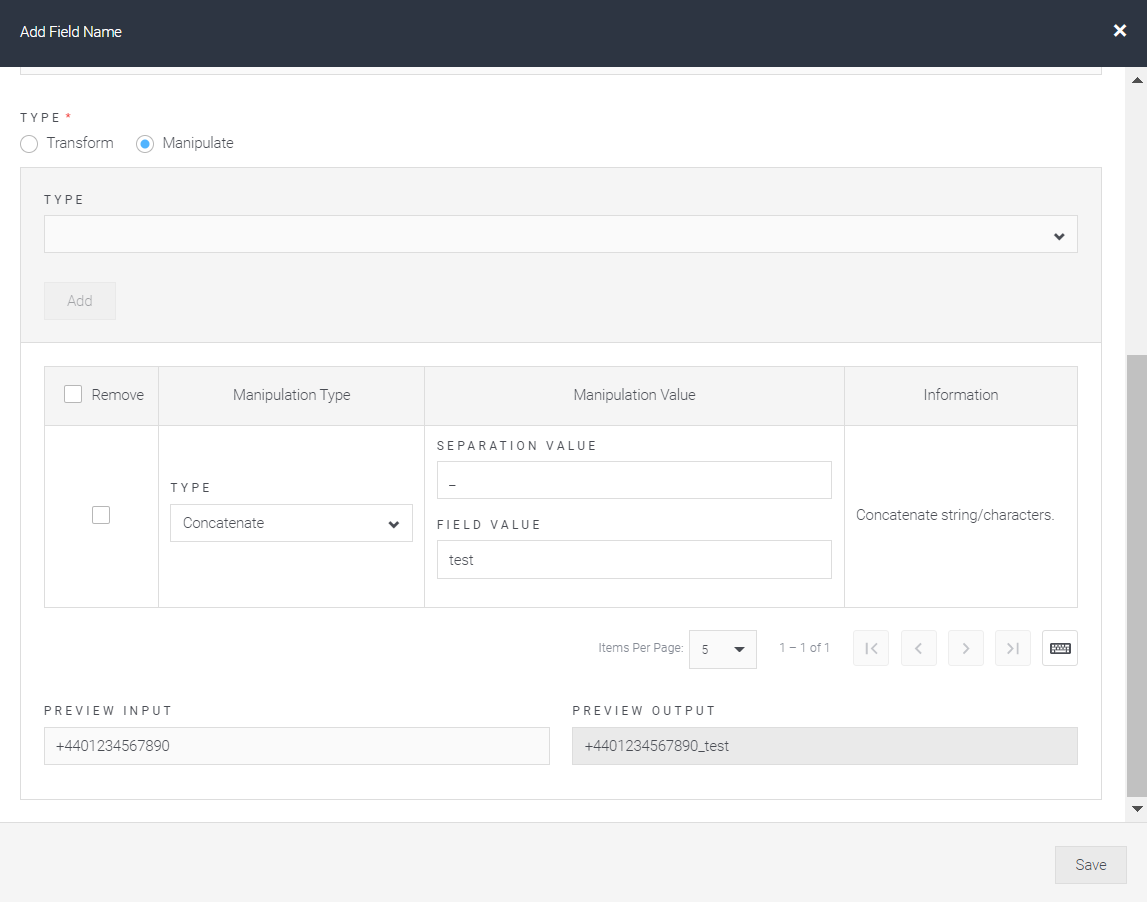Select the Manipulate radio option
This screenshot has width=1147, height=902.
(145, 143)
